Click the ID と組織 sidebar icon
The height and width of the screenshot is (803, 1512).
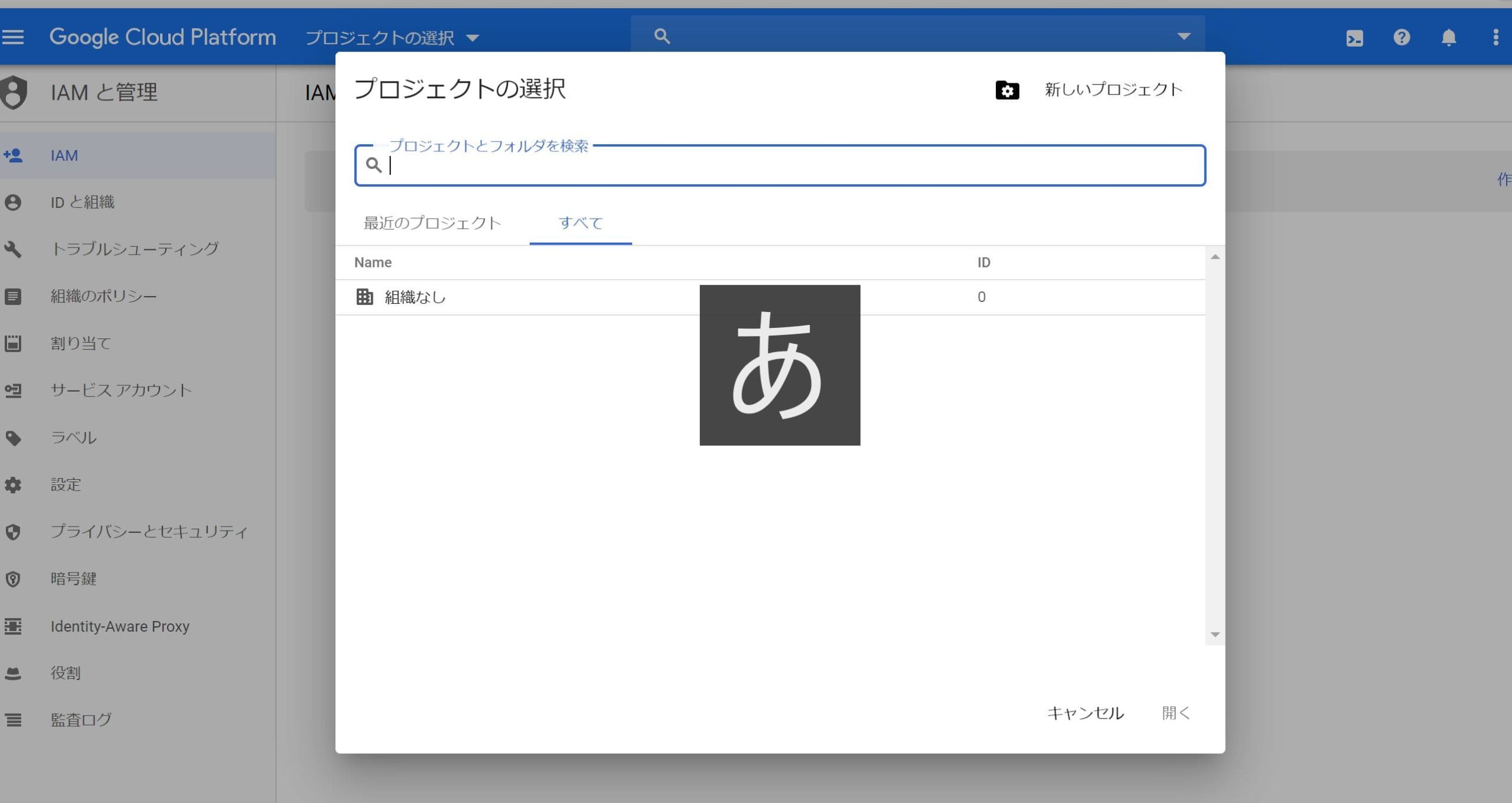point(16,202)
